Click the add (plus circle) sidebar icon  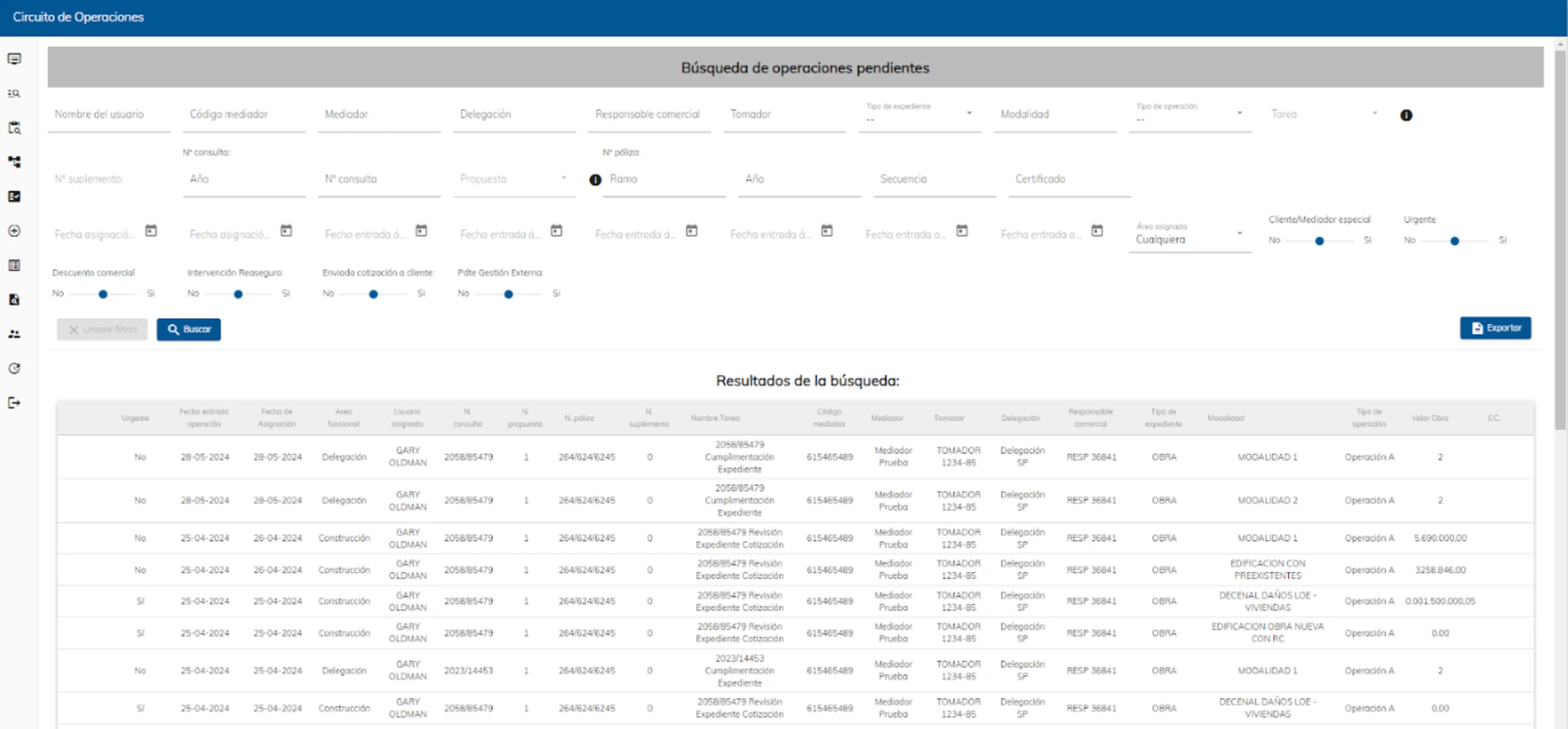coord(15,231)
